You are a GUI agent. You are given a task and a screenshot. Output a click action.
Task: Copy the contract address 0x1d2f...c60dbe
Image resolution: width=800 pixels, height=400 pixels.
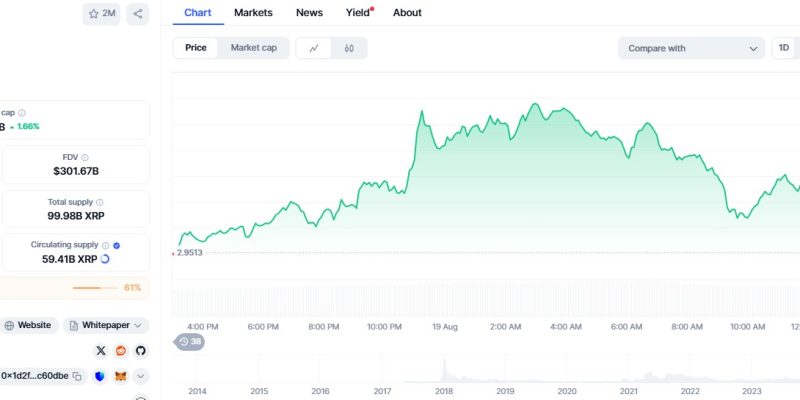(x=77, y=377)
